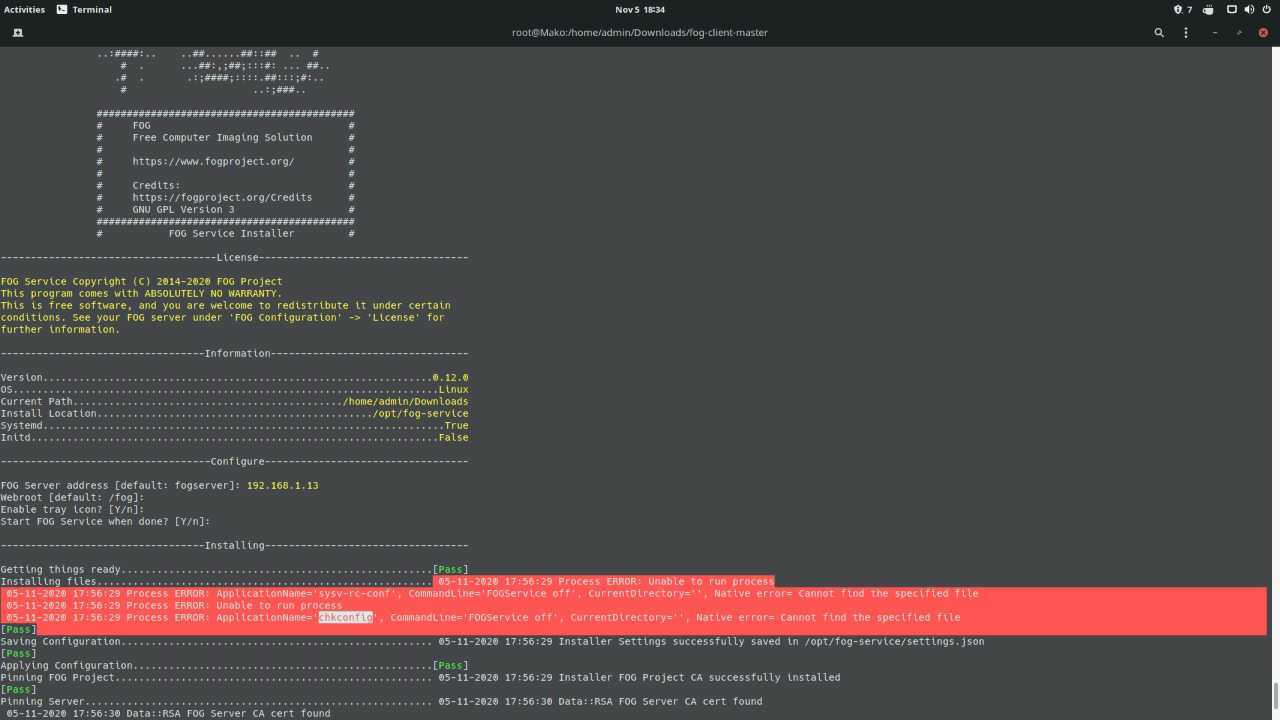Click the shield updates indicator showing 7
The height and width of the screenshot is (720, 1280).
[x=1182, y=9]
